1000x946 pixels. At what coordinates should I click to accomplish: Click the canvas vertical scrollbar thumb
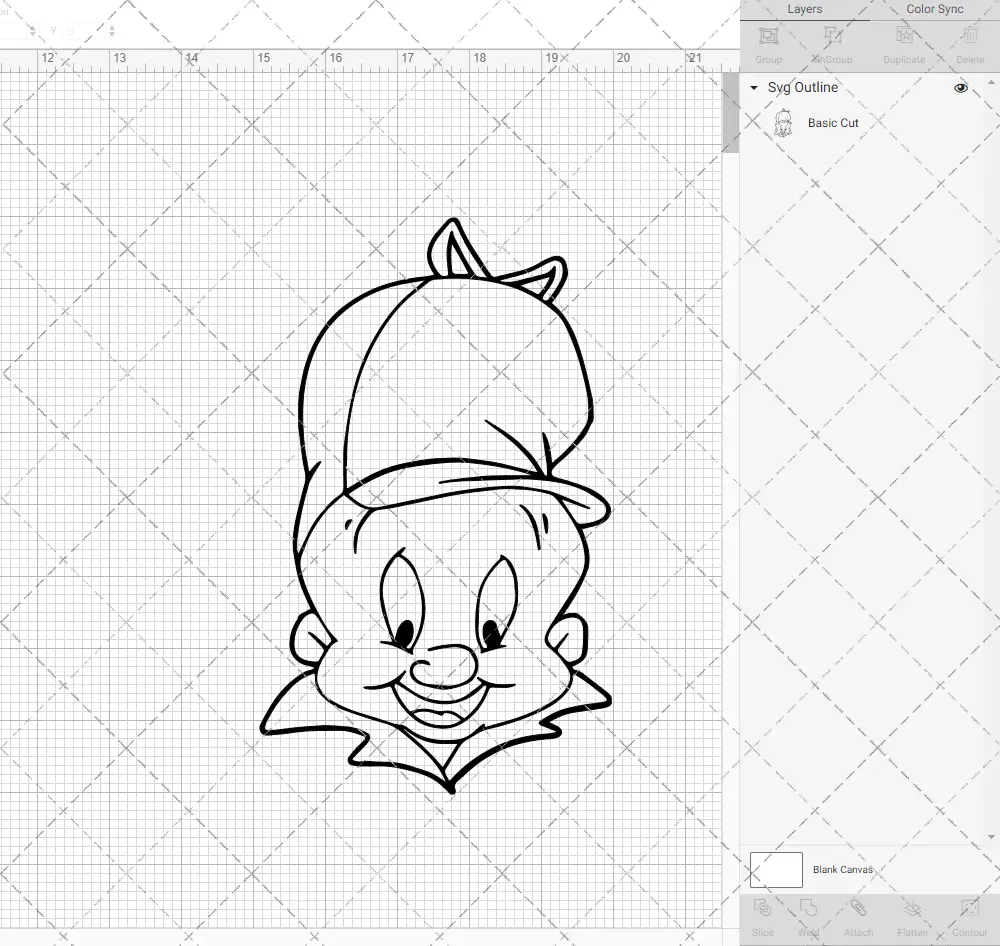coord(730,112)
